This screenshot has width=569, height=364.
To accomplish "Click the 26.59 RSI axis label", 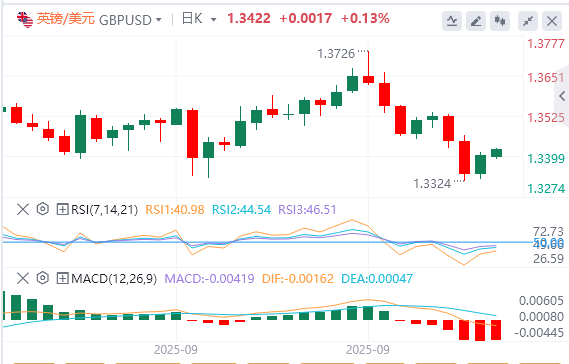I will 548,259.
